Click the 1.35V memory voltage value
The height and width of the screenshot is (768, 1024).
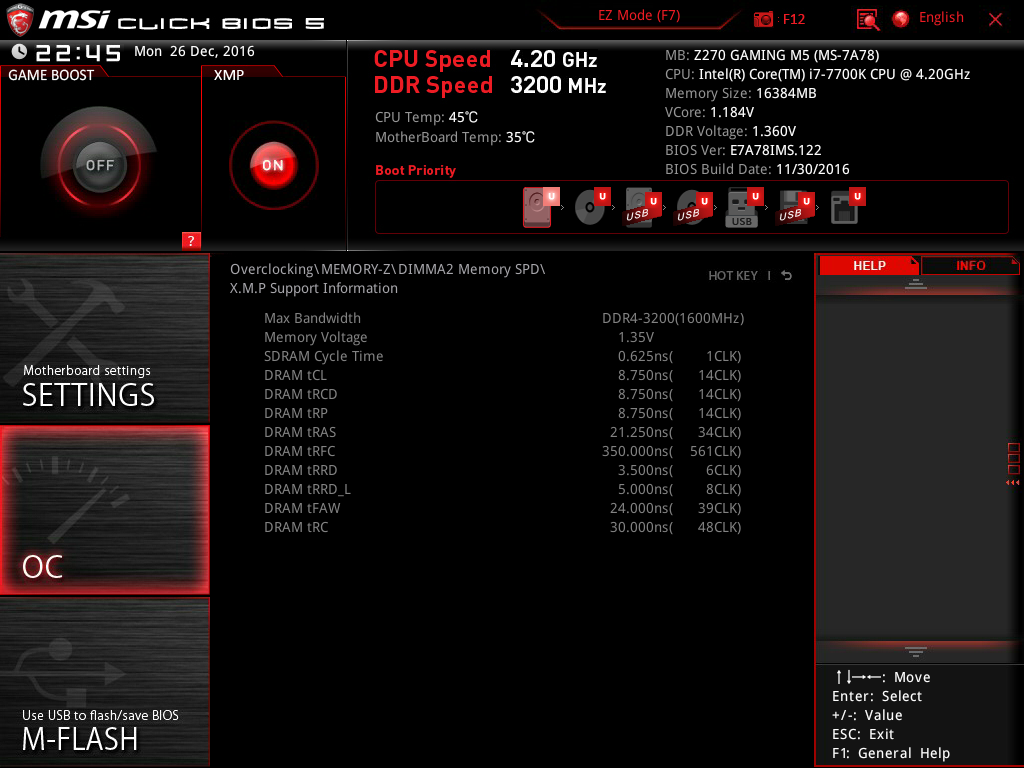tap(635, 337)
